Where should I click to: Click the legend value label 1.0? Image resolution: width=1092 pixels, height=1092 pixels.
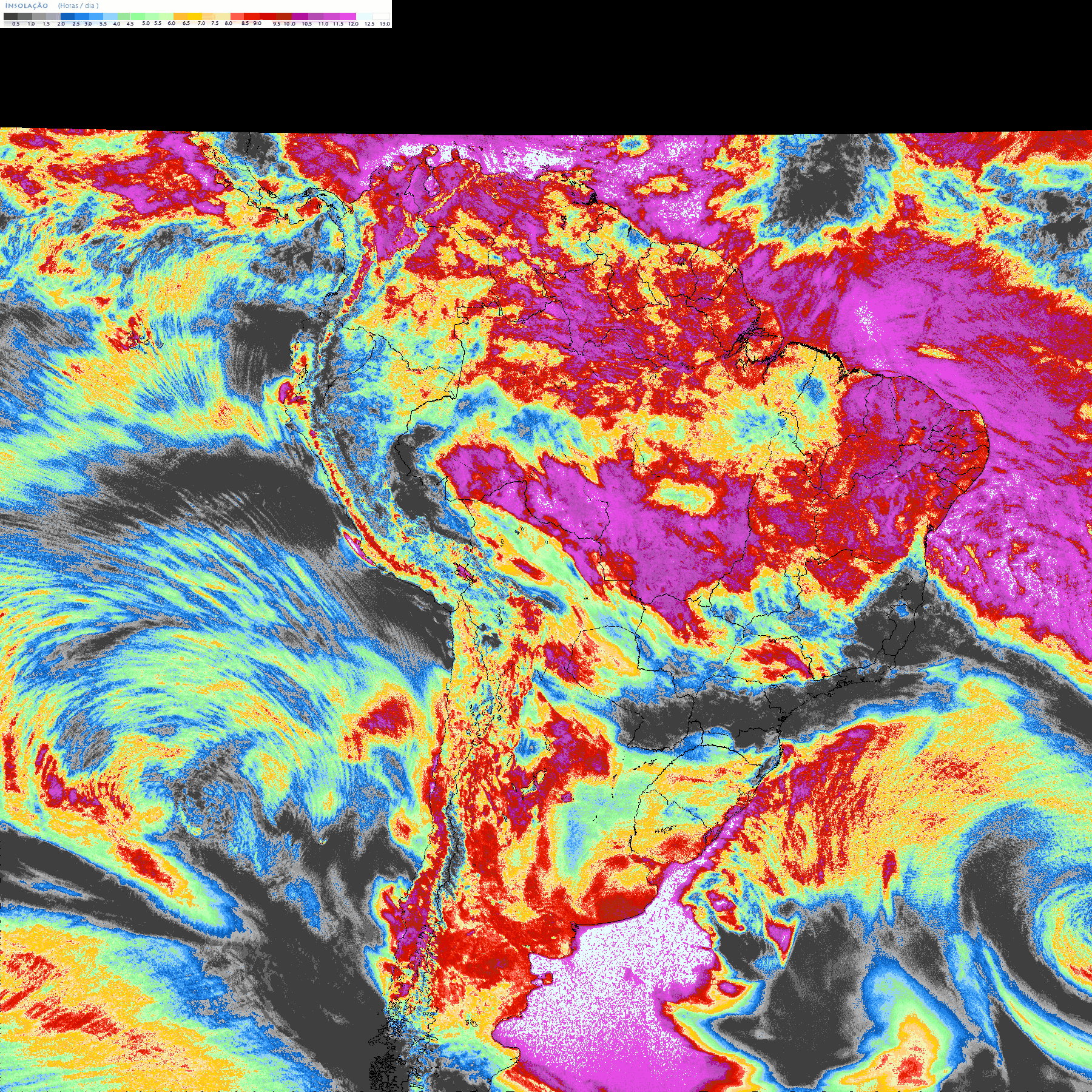coord(31,24)
